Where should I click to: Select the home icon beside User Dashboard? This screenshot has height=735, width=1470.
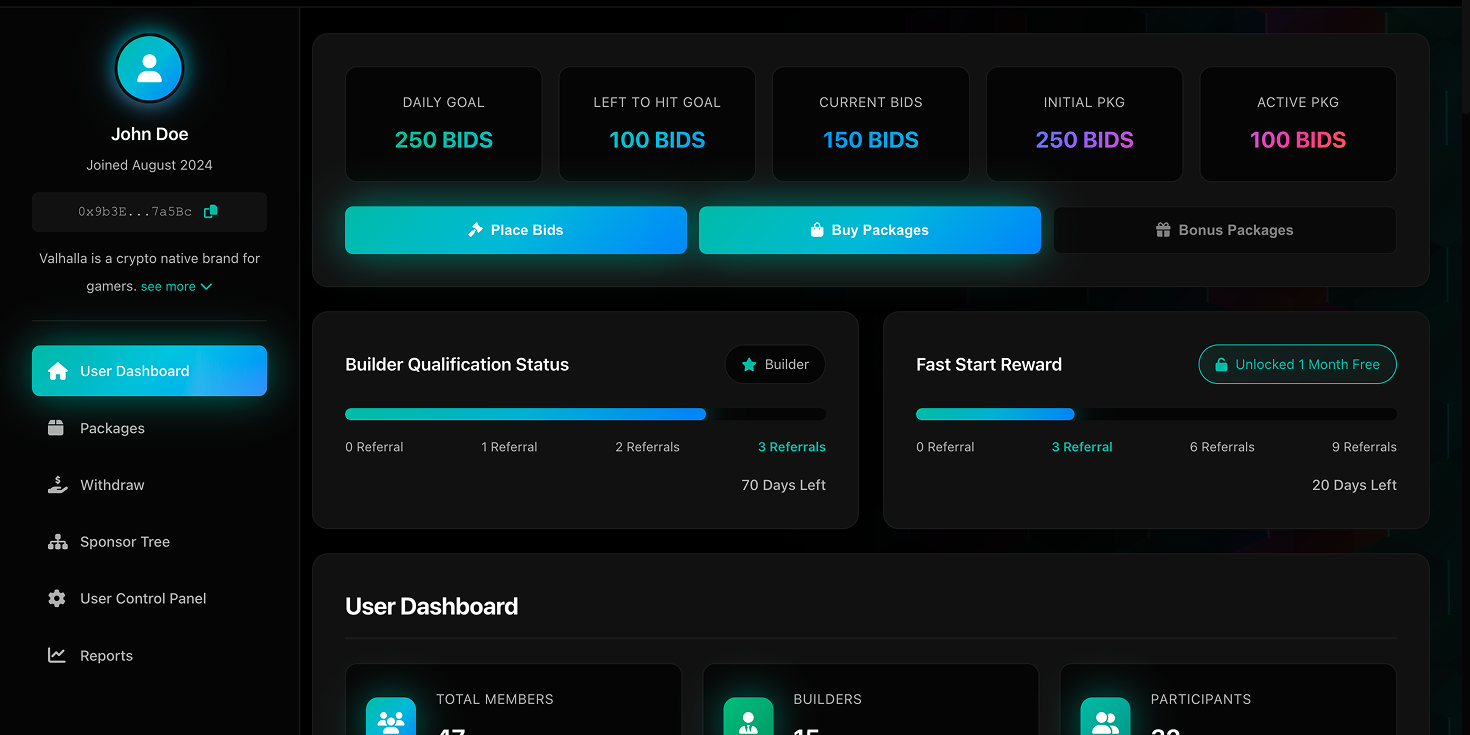[x=58, y=370]
